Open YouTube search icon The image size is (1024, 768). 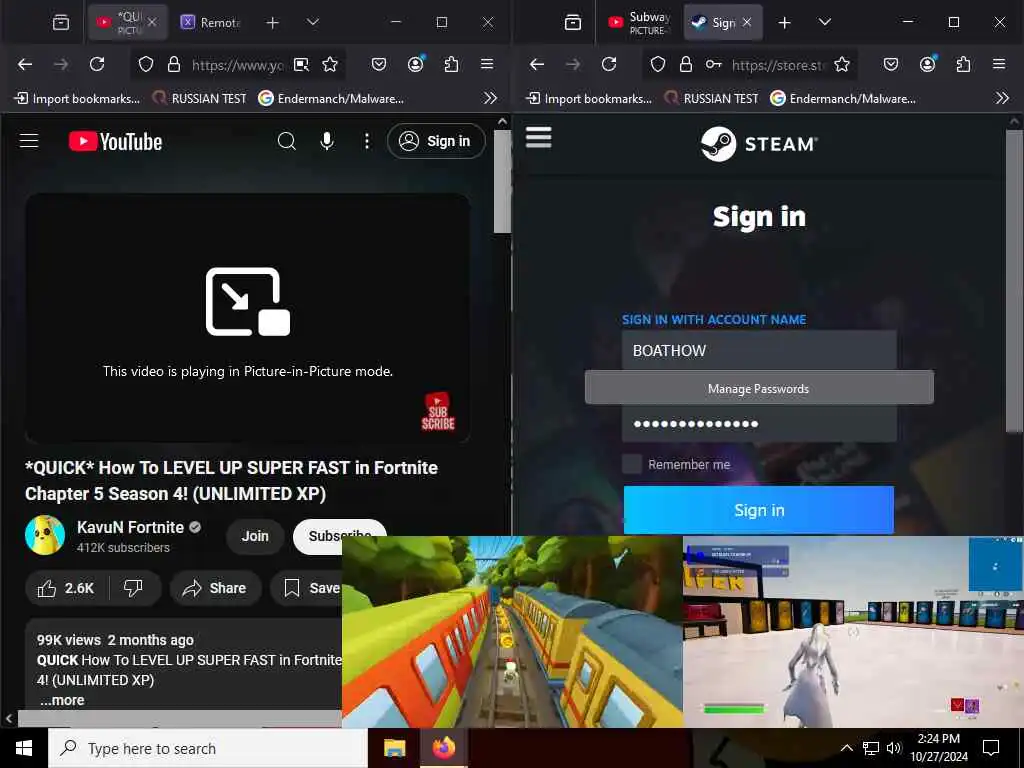click(286, 141)
